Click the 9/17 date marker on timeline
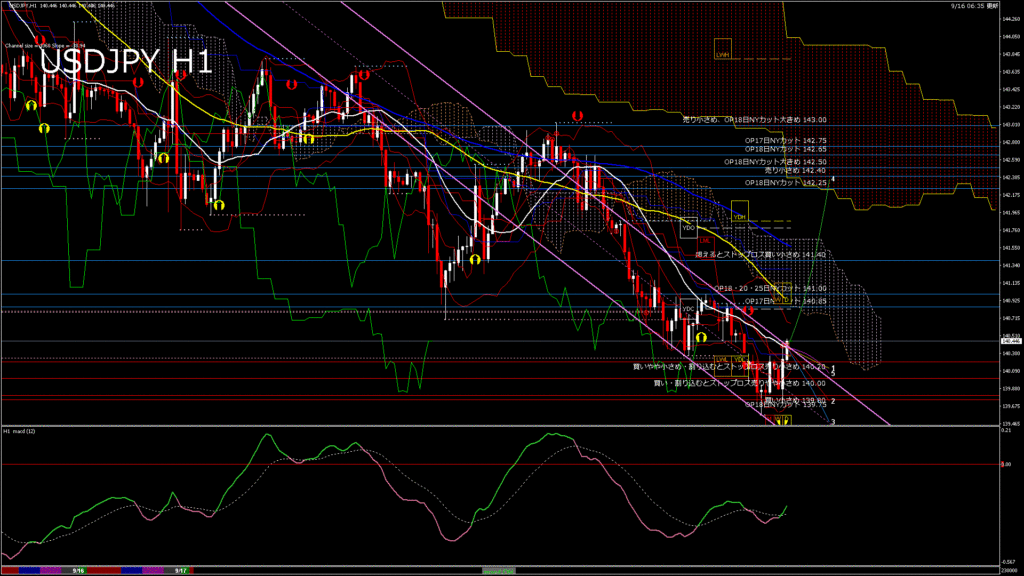The height and width of the screenshot is (576, 1024). click(x=181, y=570)
